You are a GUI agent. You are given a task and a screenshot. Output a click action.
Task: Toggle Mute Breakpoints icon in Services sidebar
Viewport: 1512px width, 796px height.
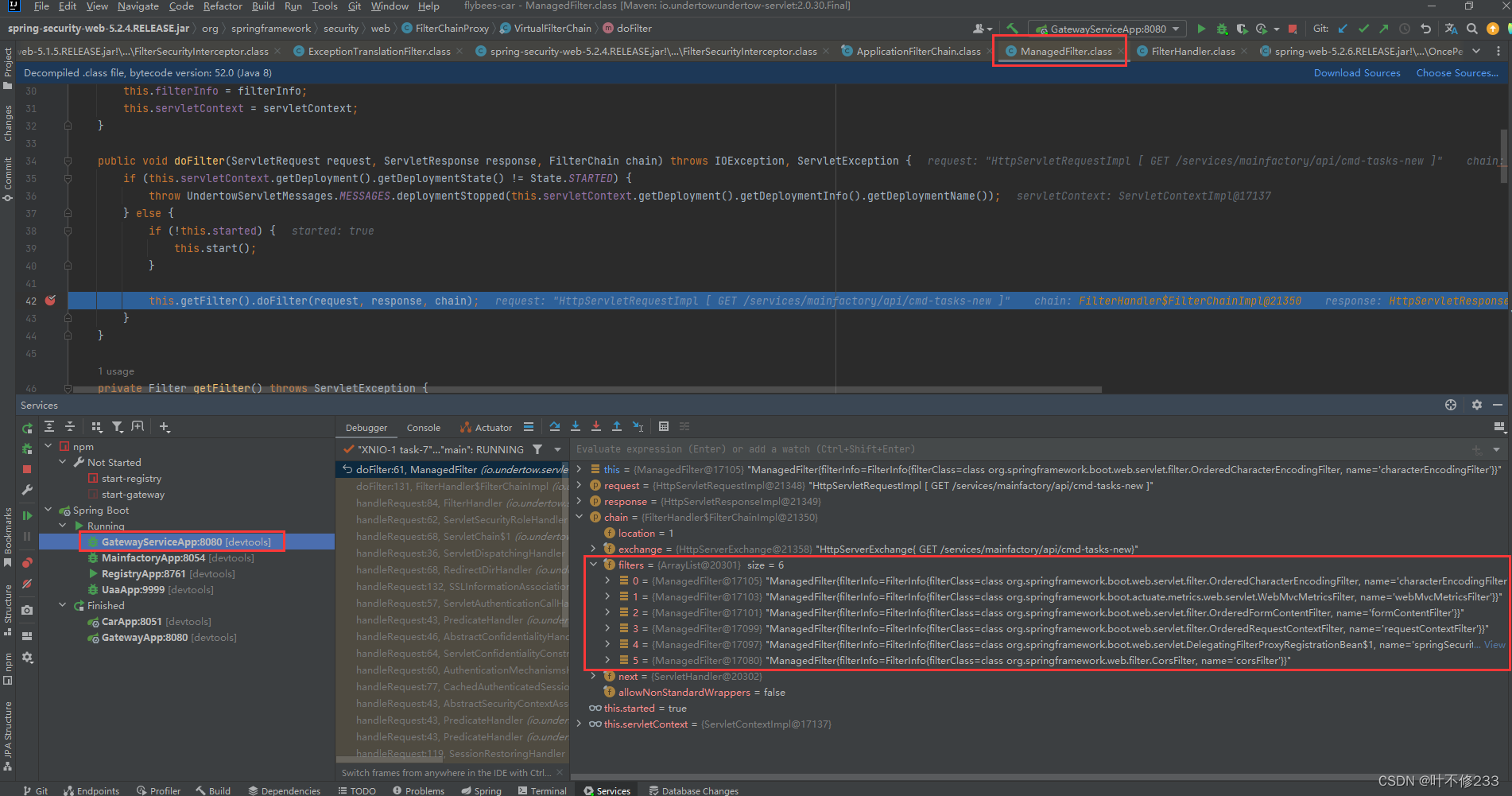pos(28,584)
